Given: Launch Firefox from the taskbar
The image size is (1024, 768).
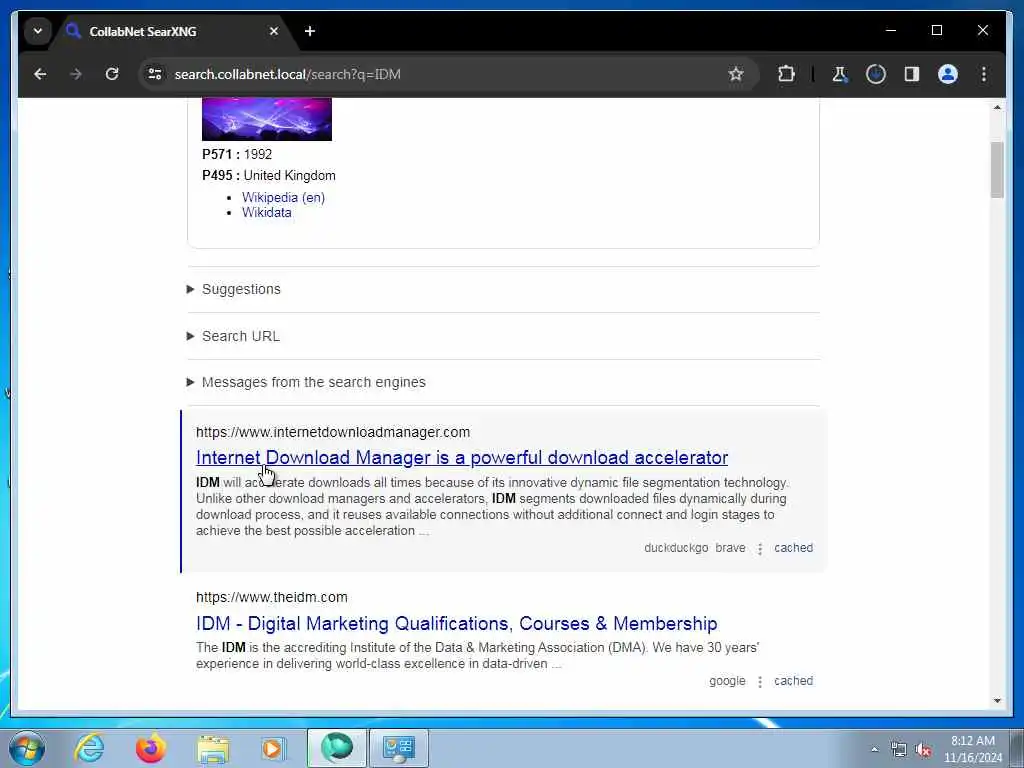Looking at the screenshot, I should coord(150,748).
